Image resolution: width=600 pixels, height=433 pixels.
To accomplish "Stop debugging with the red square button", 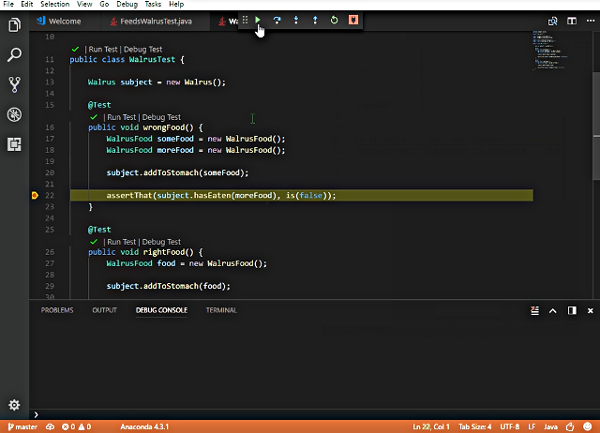I will 353,20.
